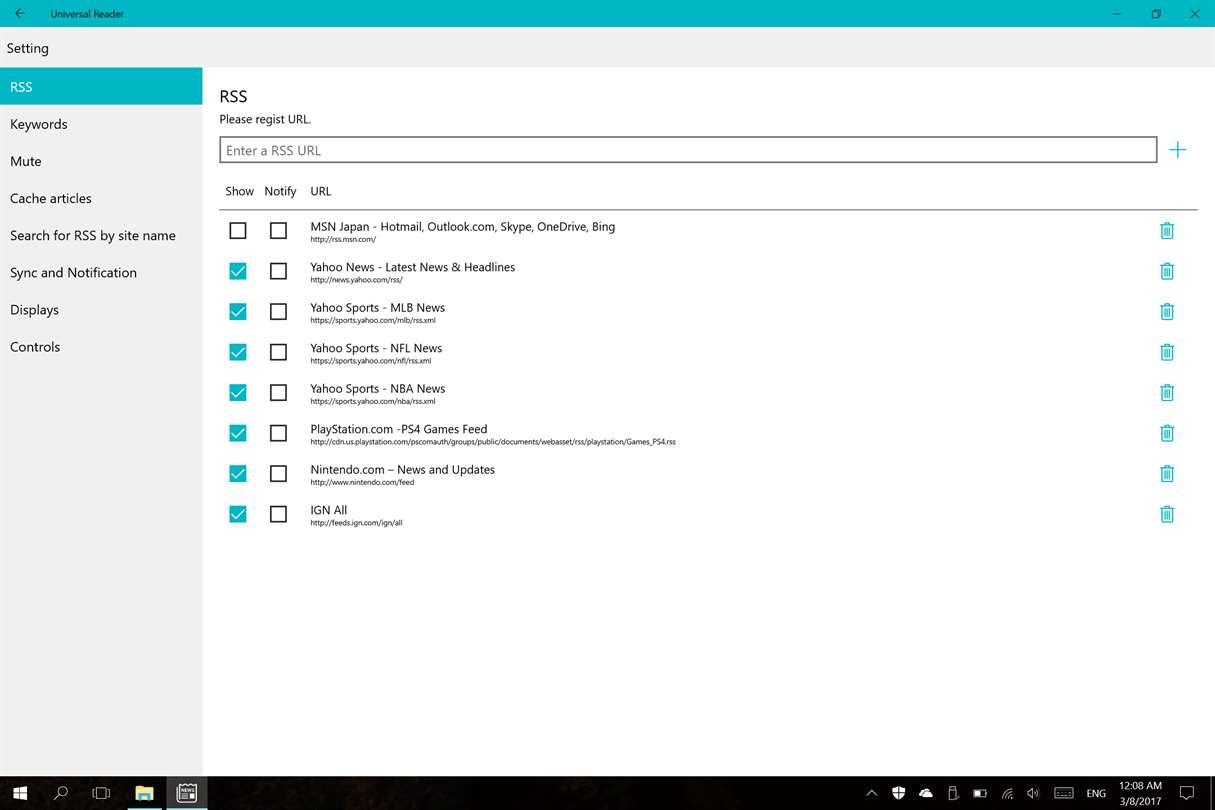
Task: Click MSN Japan feed title text
Action: (462, 226)
